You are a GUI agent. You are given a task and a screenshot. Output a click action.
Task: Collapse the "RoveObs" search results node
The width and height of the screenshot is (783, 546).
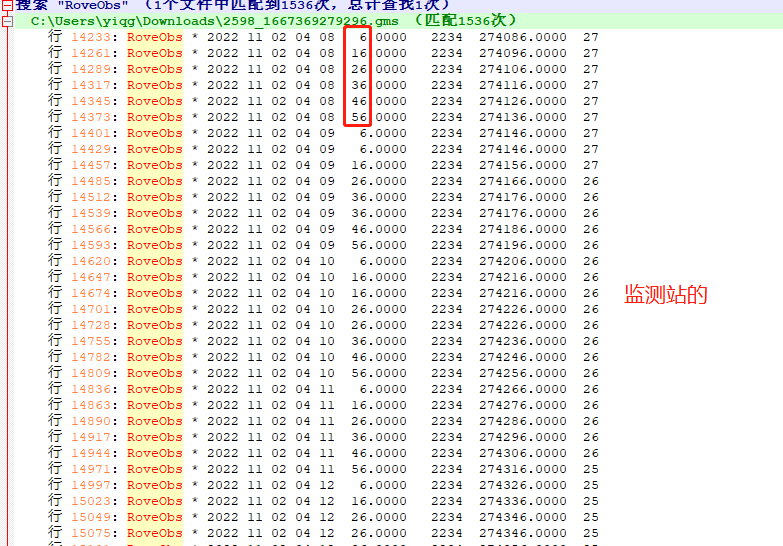click(7, 5)
